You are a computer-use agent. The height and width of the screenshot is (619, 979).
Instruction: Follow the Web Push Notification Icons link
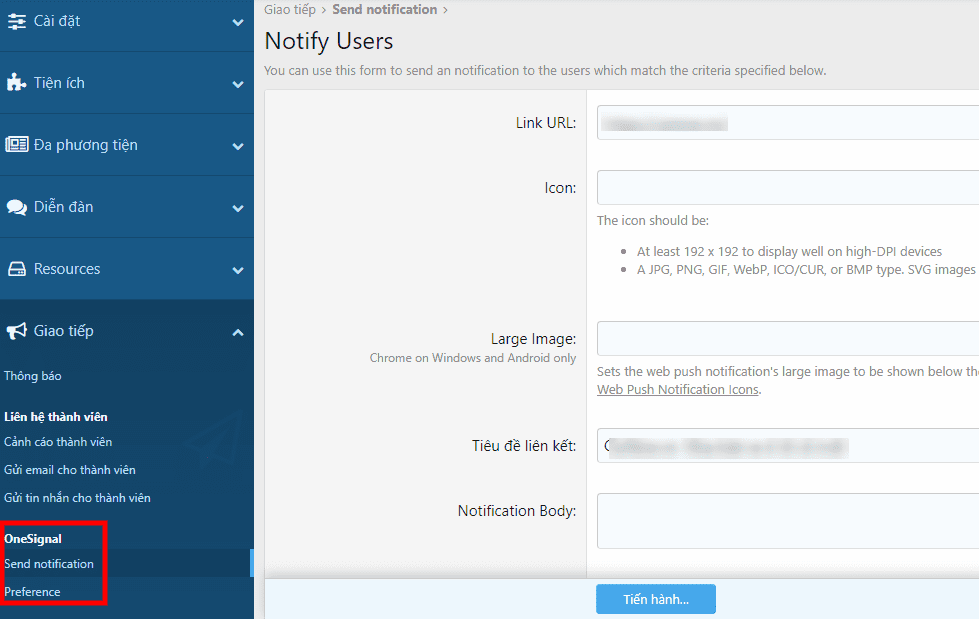[678, 389]
